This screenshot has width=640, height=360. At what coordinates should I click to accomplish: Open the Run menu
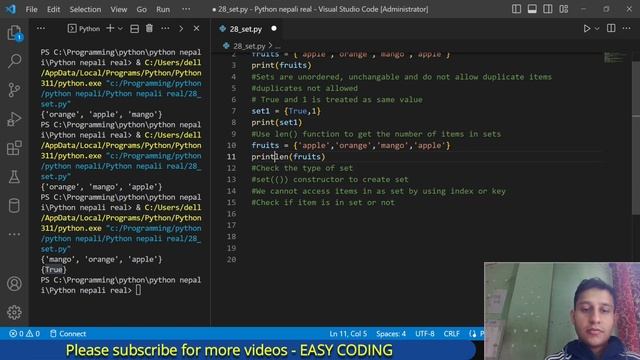(x=163, y=9)
